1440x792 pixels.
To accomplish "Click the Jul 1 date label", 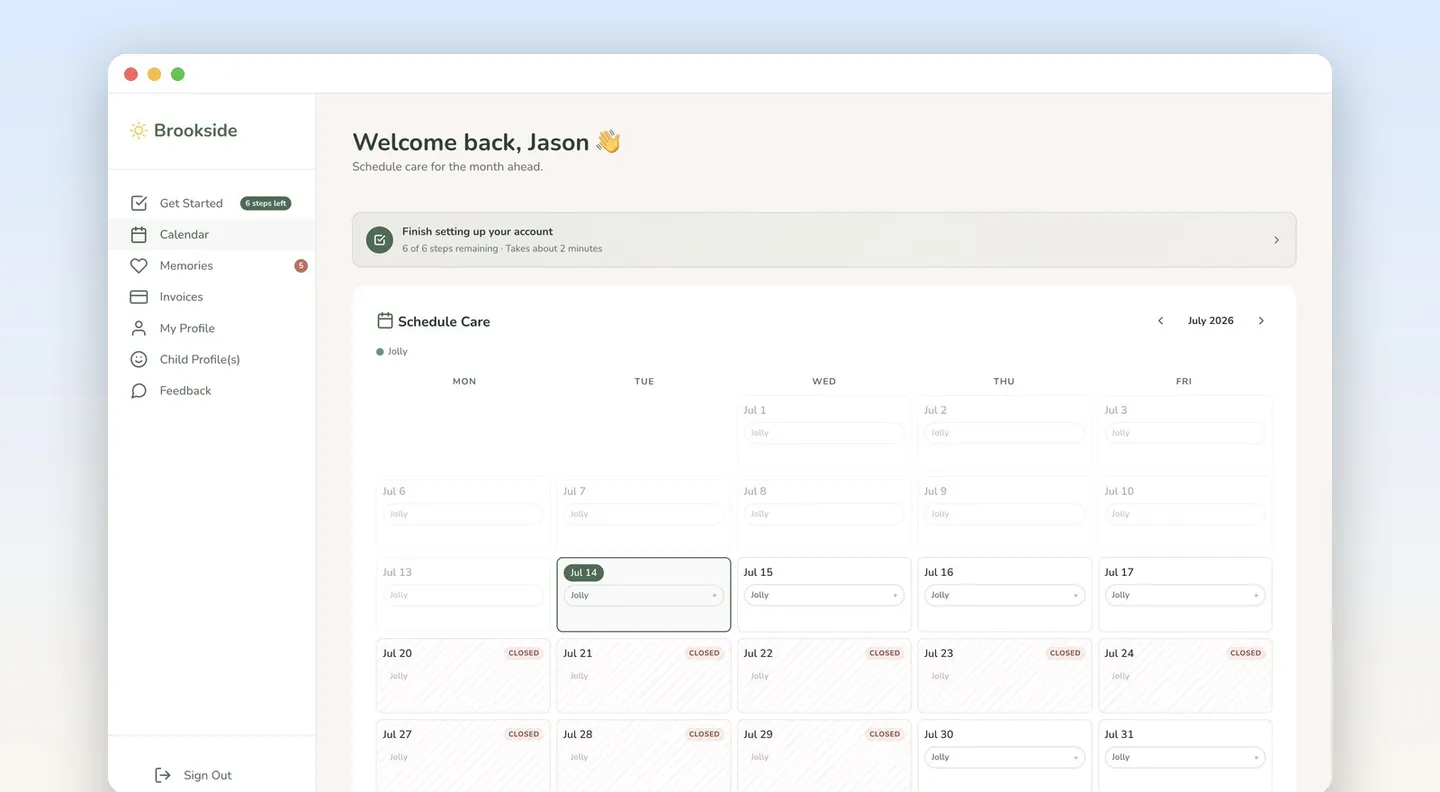I will [755, 411].
